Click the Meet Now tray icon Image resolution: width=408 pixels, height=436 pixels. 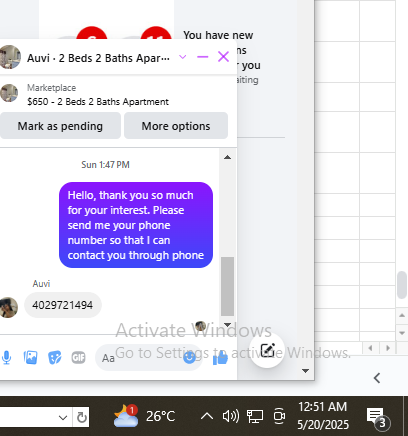[279, 416]
